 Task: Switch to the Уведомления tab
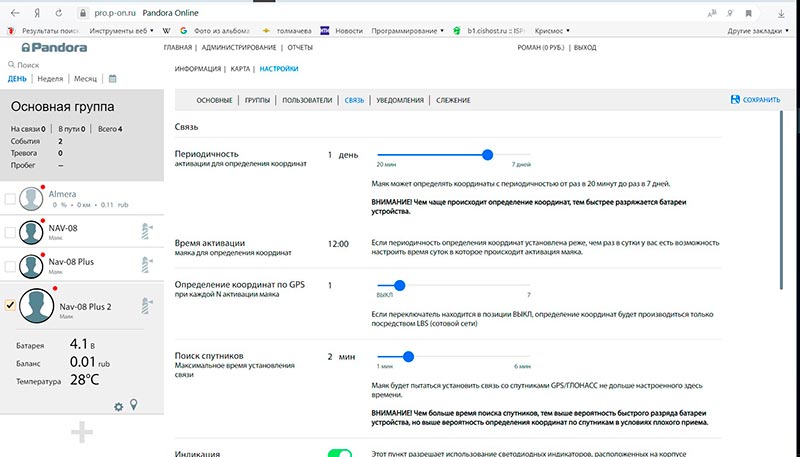click(x=400, y=100)
